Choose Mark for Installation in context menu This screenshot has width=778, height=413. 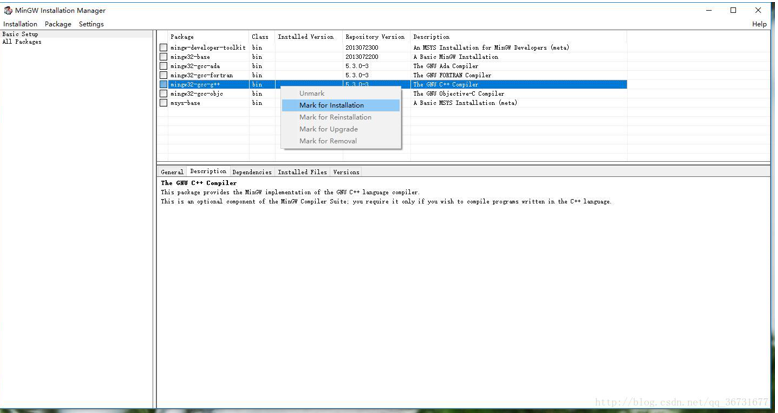pyautogui.click(x=341, y=105)
